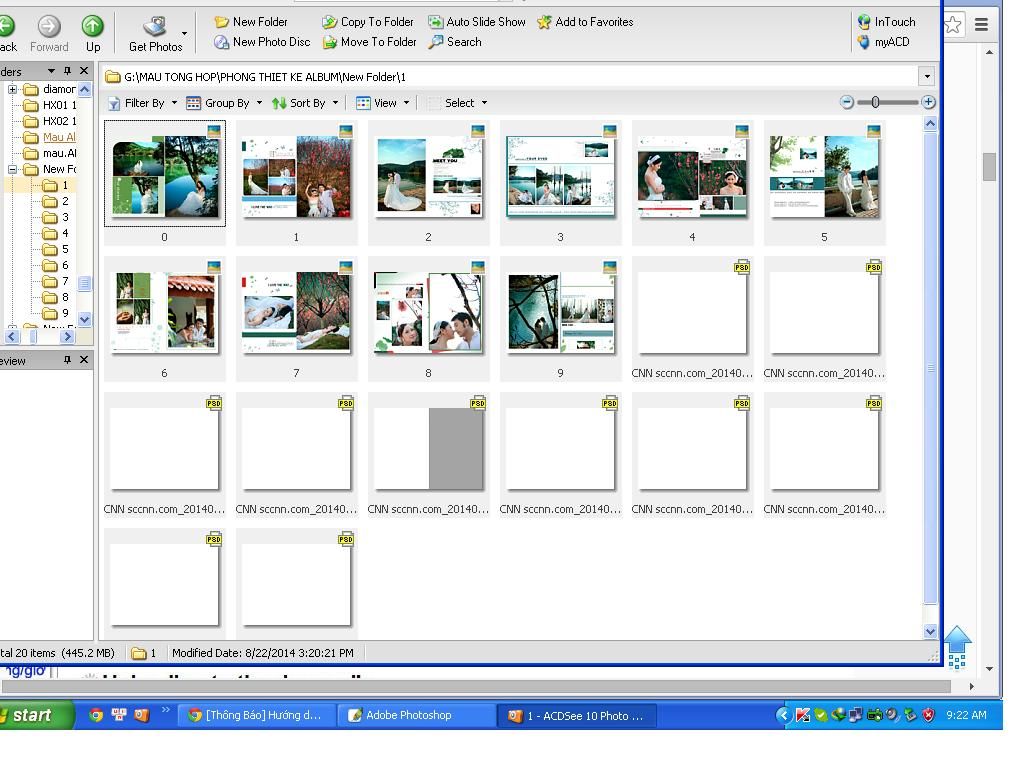Image resolution: width=1024 pixels, height=768 pixels.
Task: Expand hidden system tray icons arrow
Action: pos(783,715)
